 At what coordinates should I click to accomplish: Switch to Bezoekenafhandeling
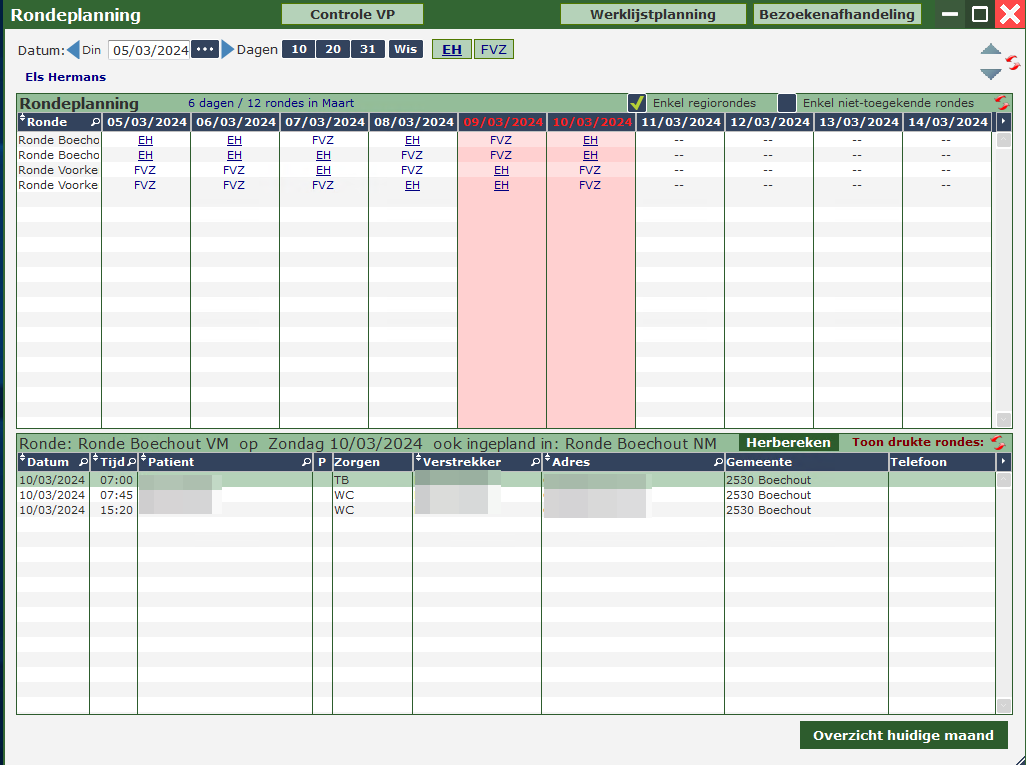[x=838, y=14]
